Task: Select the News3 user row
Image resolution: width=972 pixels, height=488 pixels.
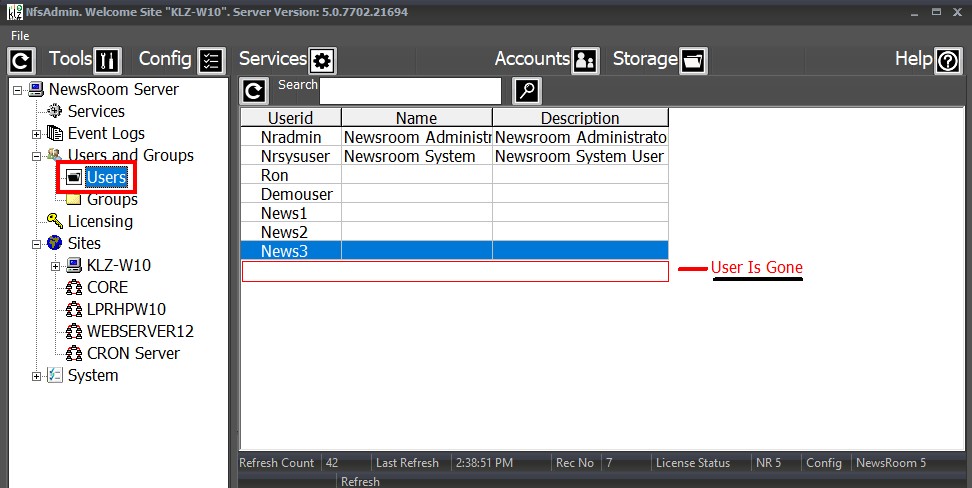Action: pos(454,251)
